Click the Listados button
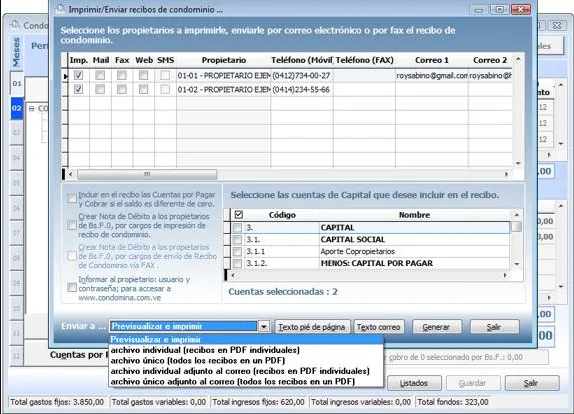The image size is (574, 414). click(414, 383)
